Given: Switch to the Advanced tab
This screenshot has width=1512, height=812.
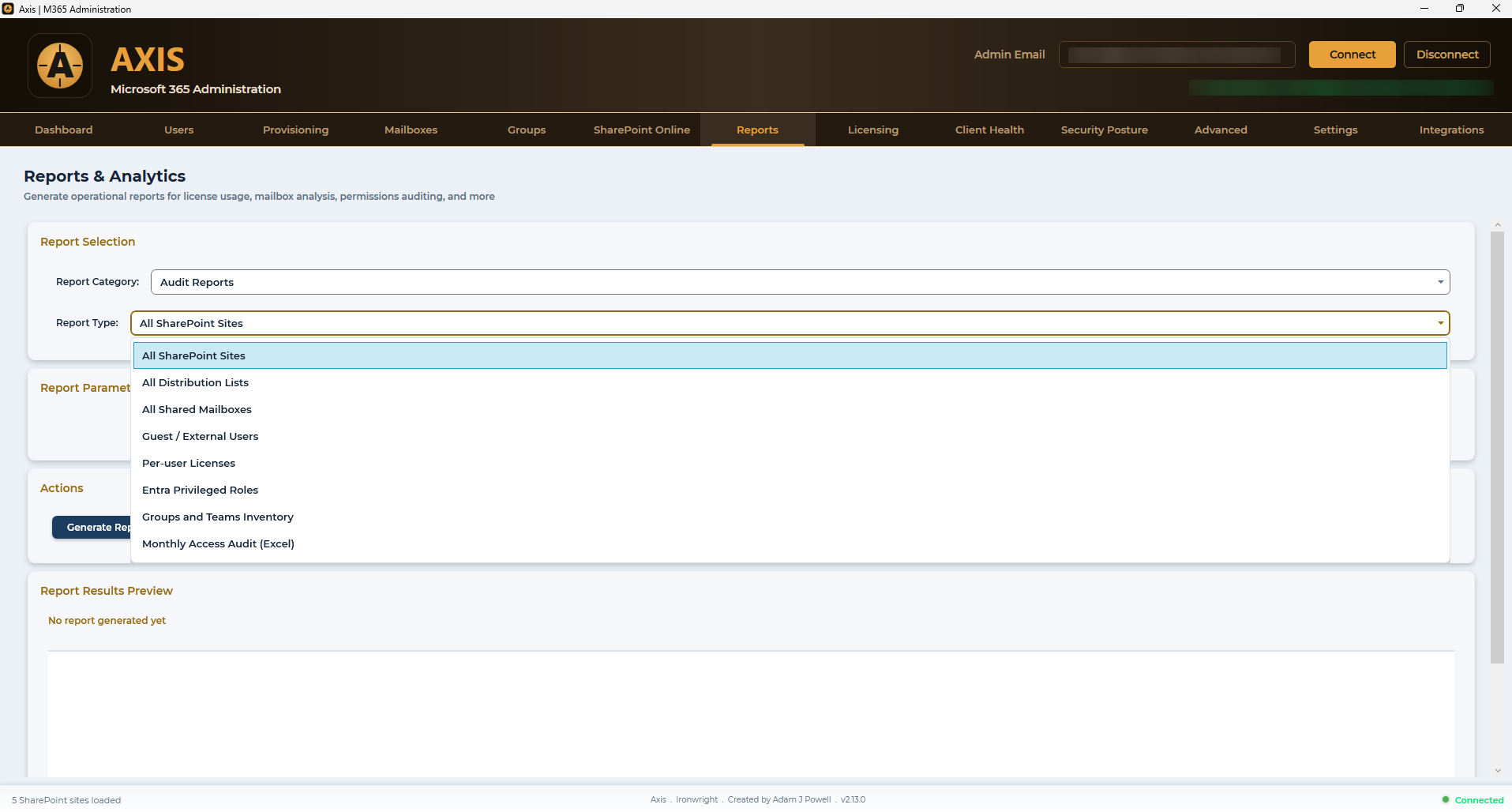Looking at the screenshot, I should 1221,130.
